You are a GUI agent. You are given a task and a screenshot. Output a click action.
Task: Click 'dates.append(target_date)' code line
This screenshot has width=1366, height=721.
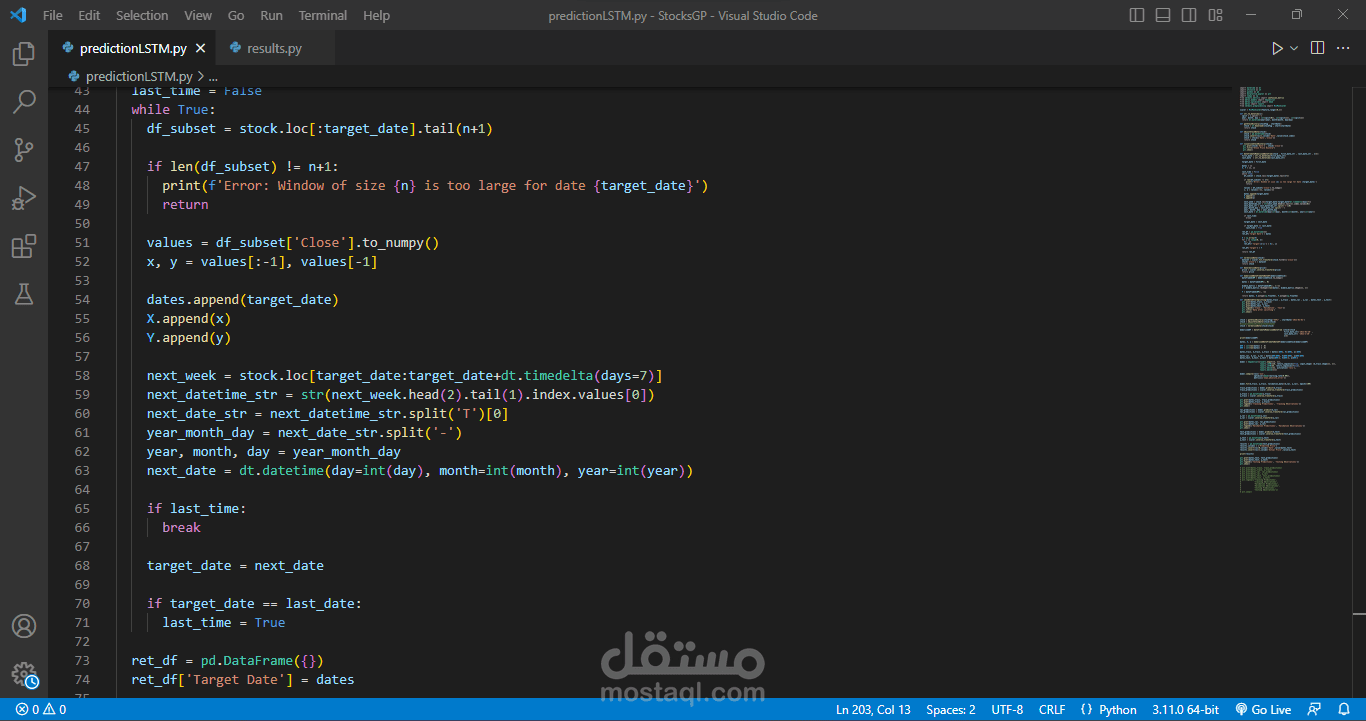(x=243, y=299)
